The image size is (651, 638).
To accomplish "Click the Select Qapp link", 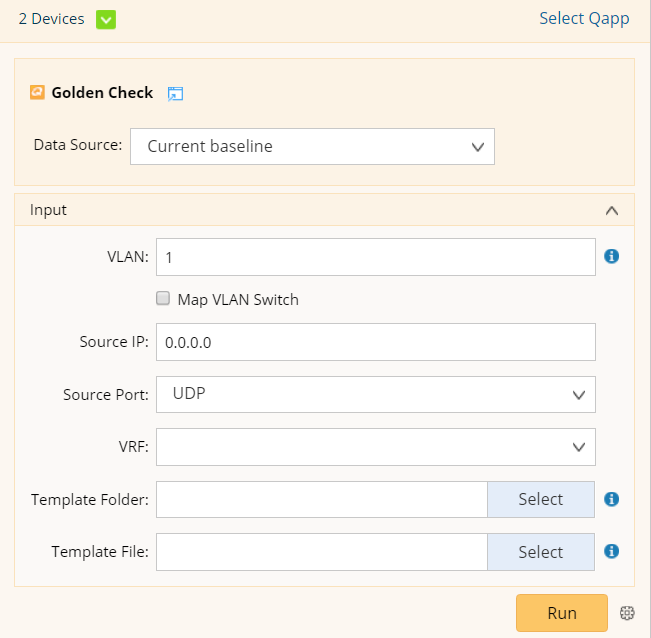I will coord(584,19).
